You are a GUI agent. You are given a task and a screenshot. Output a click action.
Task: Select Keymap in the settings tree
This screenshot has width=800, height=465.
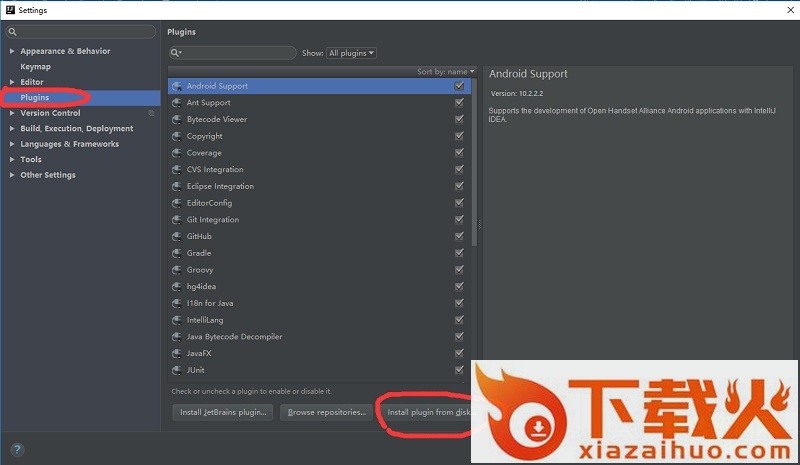[x=35, y=67]
